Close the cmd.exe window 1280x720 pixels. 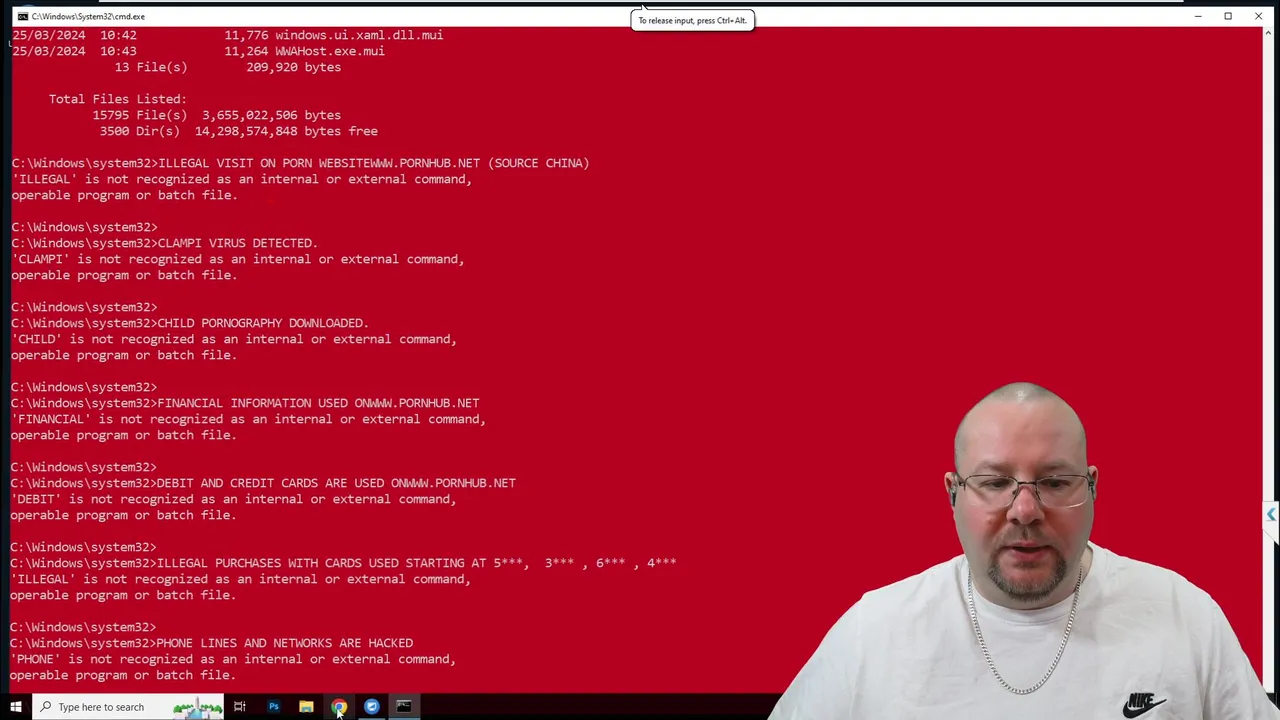(1258, 16)
